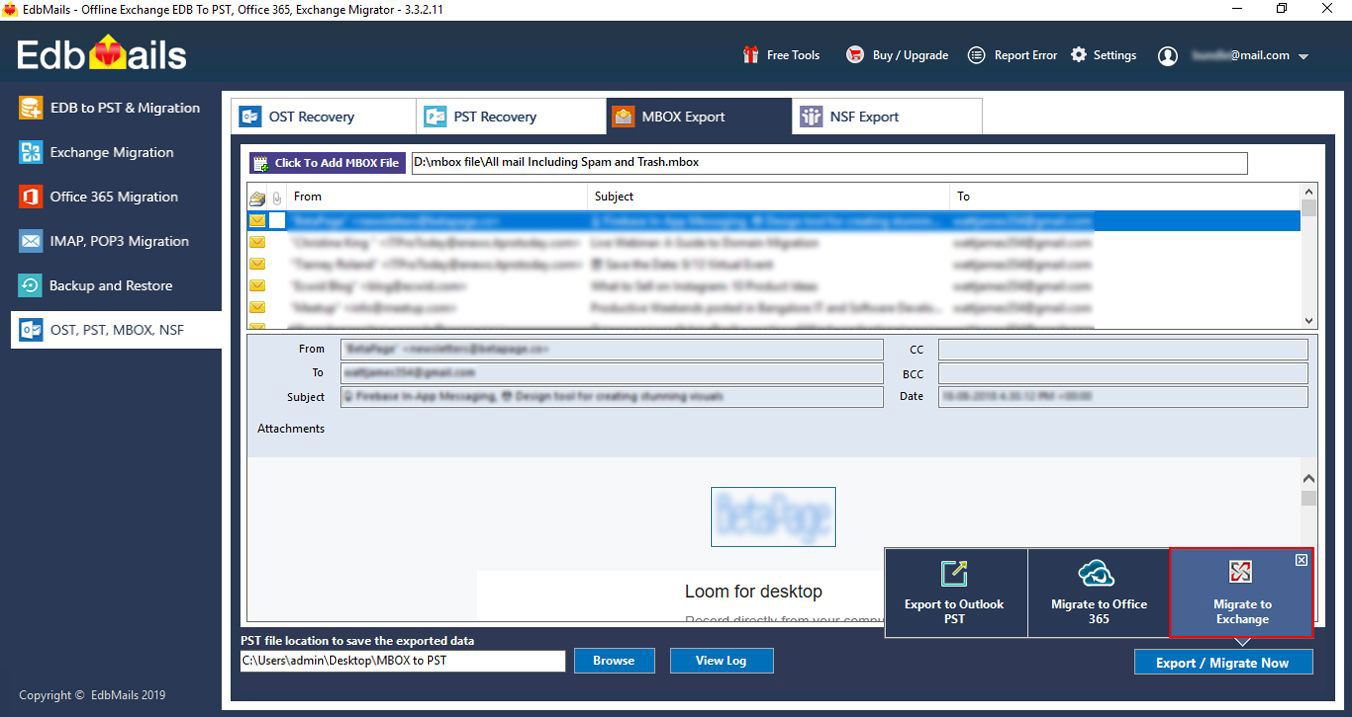1352x717 pixels.
Task: Click the Subject field in message details
Action: click(612, 397)
